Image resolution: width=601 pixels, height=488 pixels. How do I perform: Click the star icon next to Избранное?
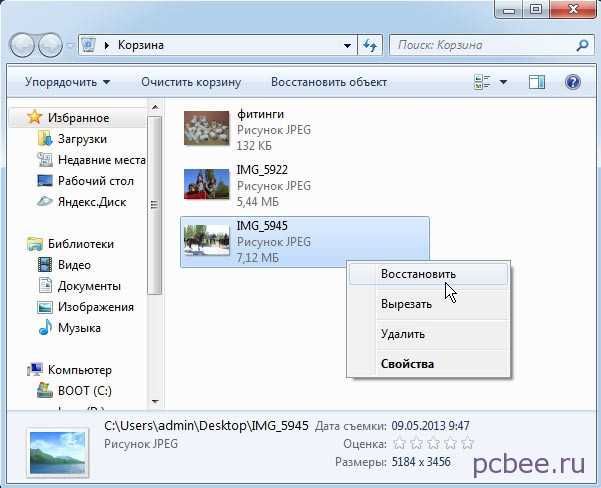coord(34,117)
